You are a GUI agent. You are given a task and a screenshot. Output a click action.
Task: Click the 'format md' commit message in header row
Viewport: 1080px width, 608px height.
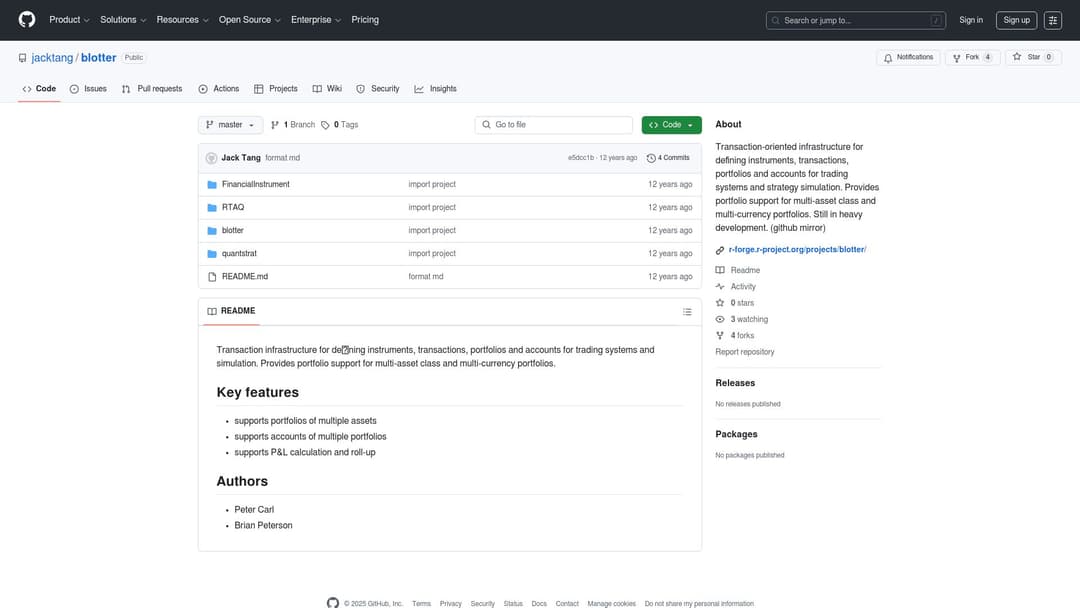click(x=282, y=158)
